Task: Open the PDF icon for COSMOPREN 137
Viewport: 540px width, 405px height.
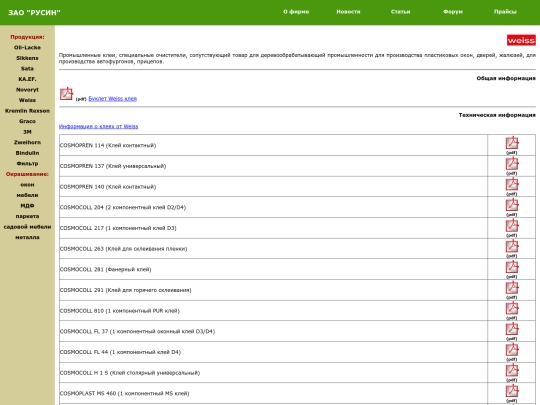Action: pyautogui.click(x=512, y=164)
